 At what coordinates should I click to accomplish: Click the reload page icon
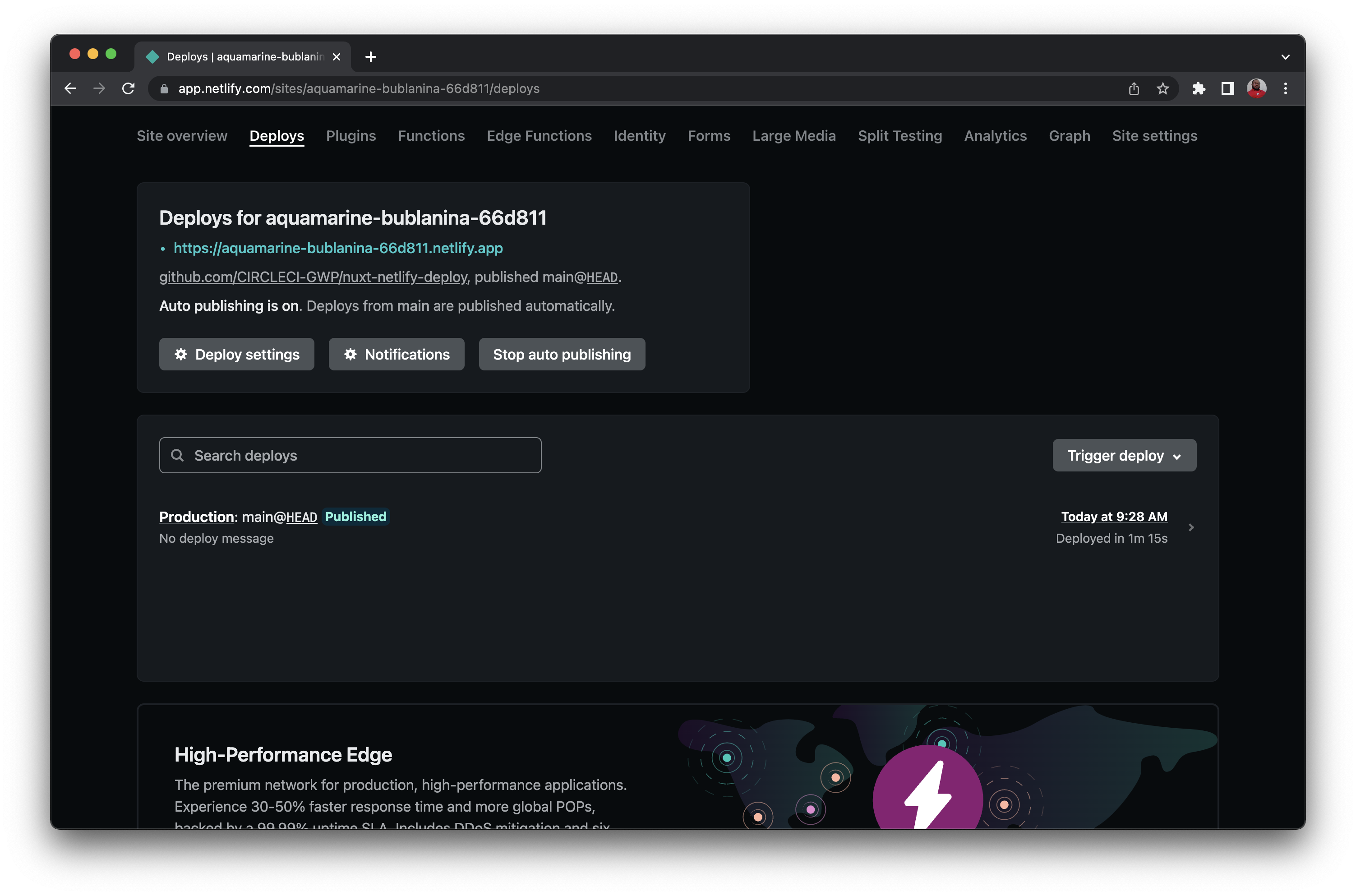point(129,88)
